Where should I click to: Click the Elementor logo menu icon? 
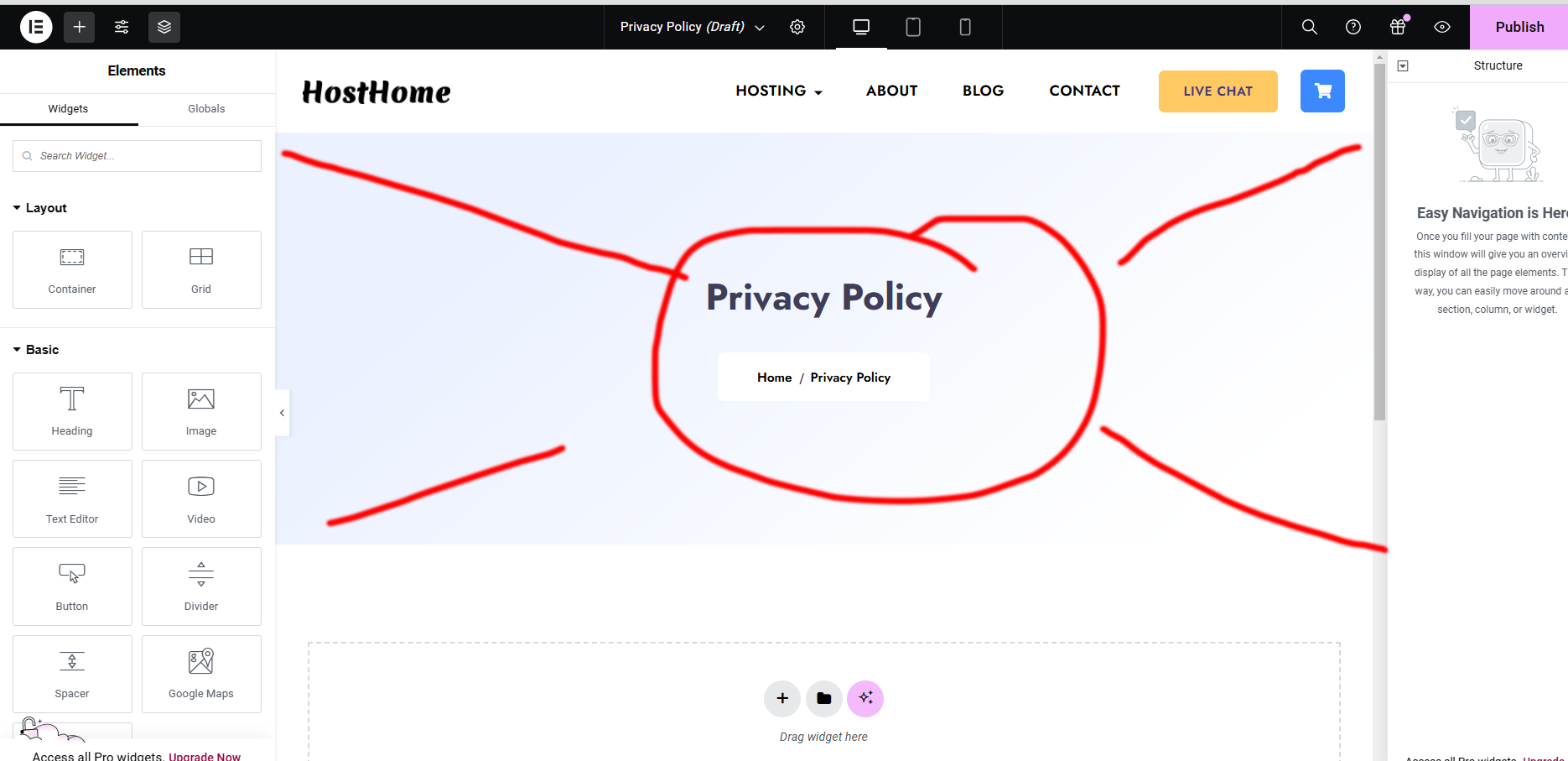point(36,27)
